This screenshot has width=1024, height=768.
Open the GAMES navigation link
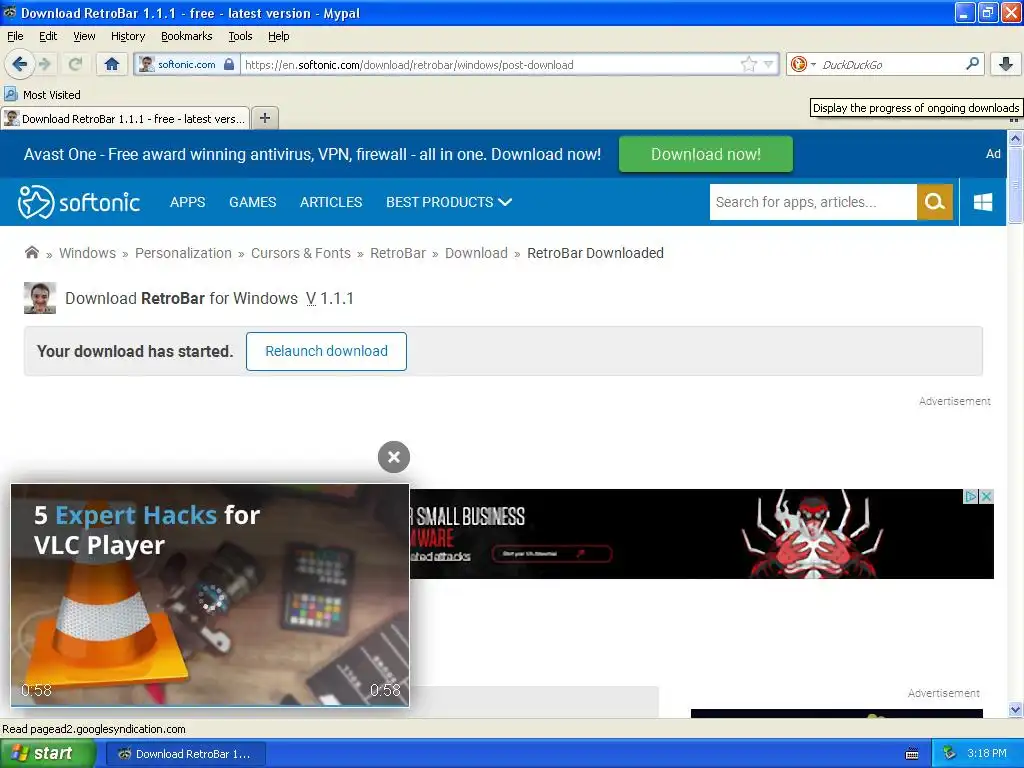coord(252,202)
